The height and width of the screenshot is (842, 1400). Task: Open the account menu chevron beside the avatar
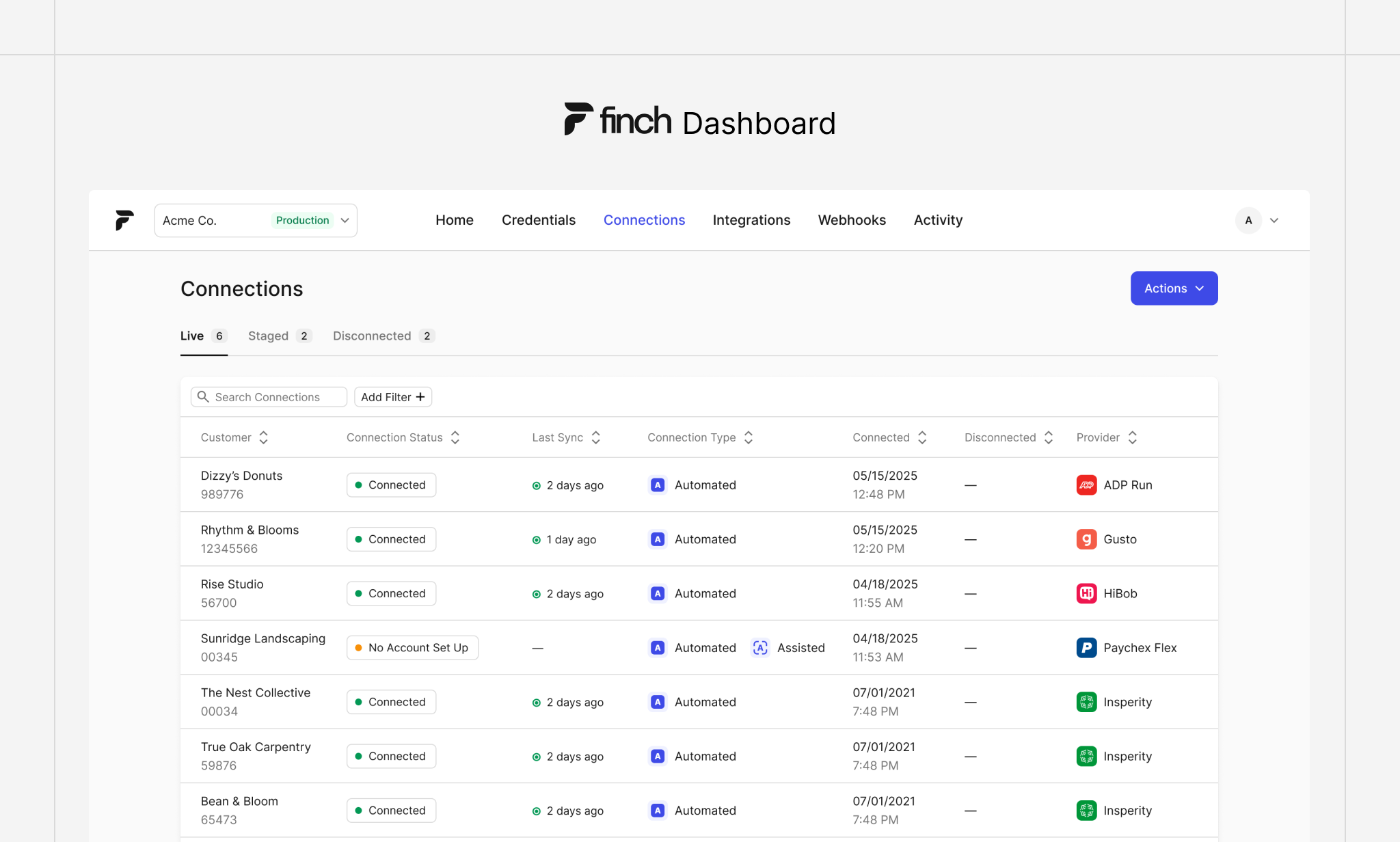coord(1274,220)
